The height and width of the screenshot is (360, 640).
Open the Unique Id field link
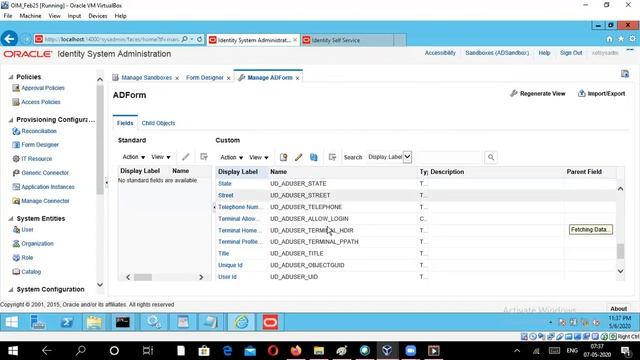230,265
